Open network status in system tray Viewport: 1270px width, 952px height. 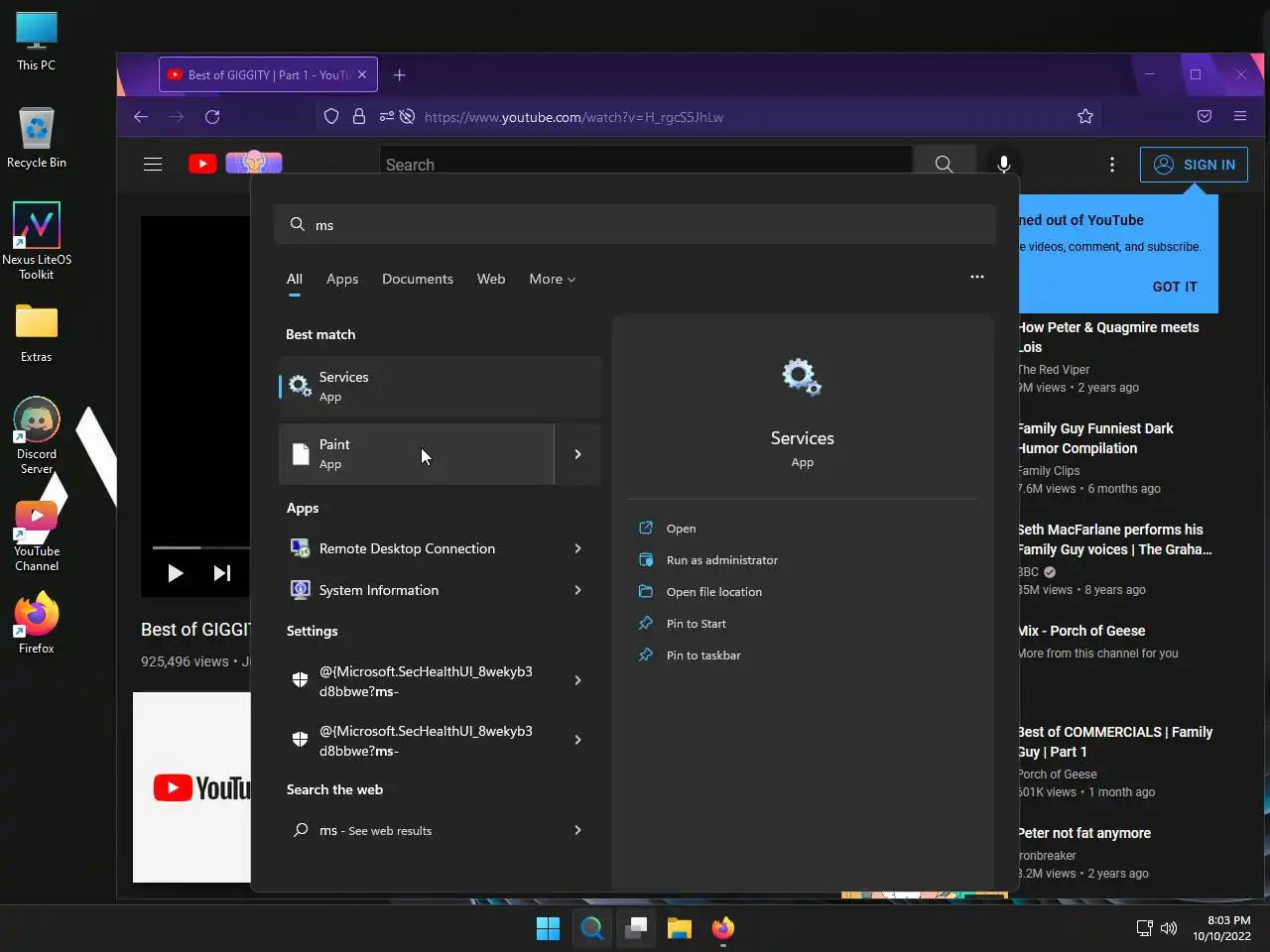tap(1144, 928)
